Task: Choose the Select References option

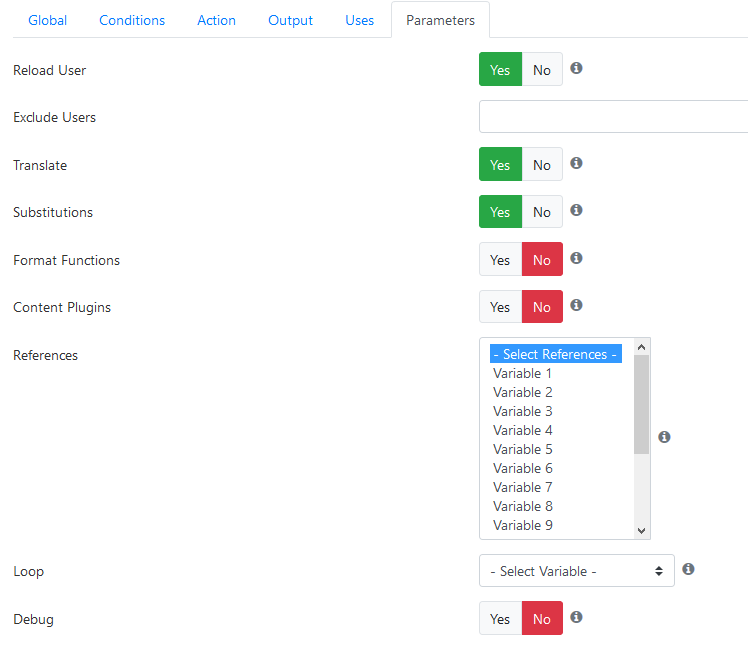Action: [556, 354]
